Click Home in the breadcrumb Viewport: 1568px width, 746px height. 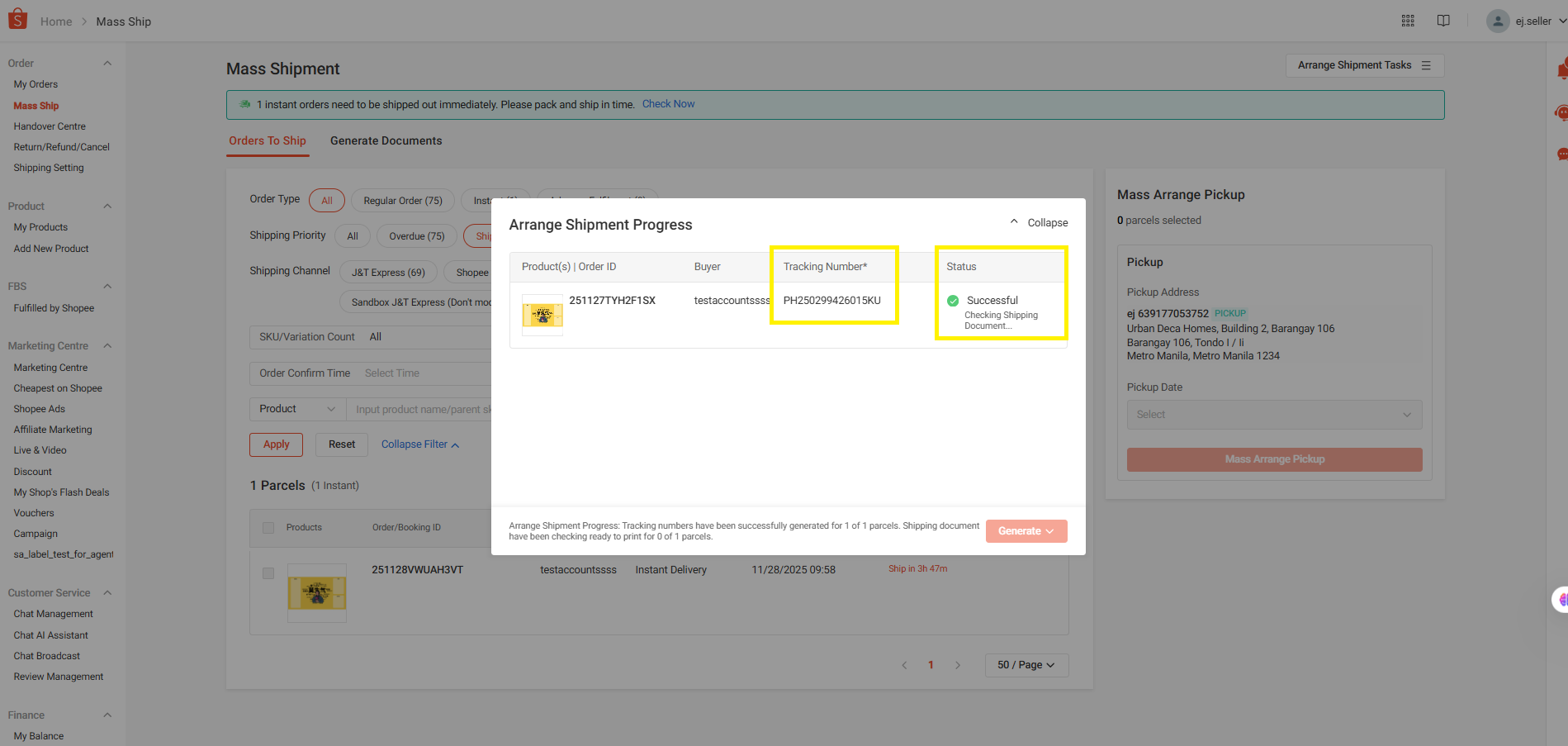[x=56, y=21]
